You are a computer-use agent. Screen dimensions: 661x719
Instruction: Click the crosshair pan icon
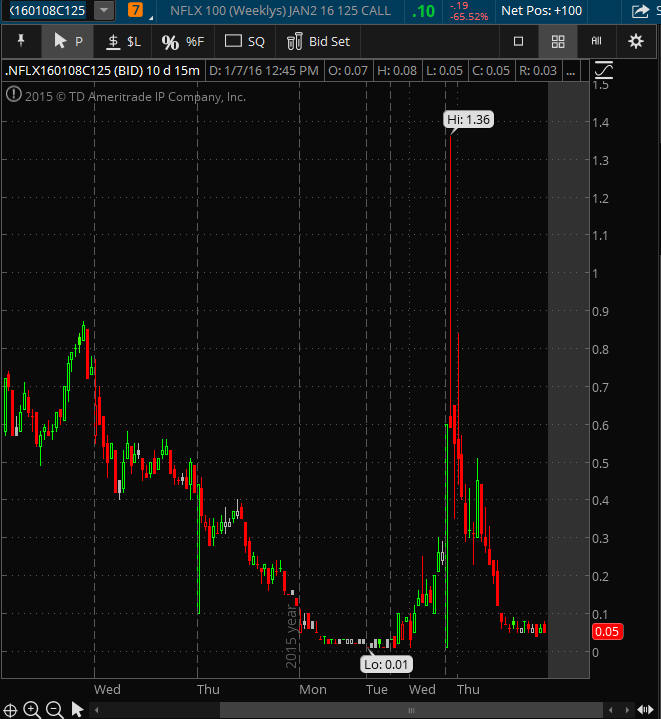coord(10,710)
